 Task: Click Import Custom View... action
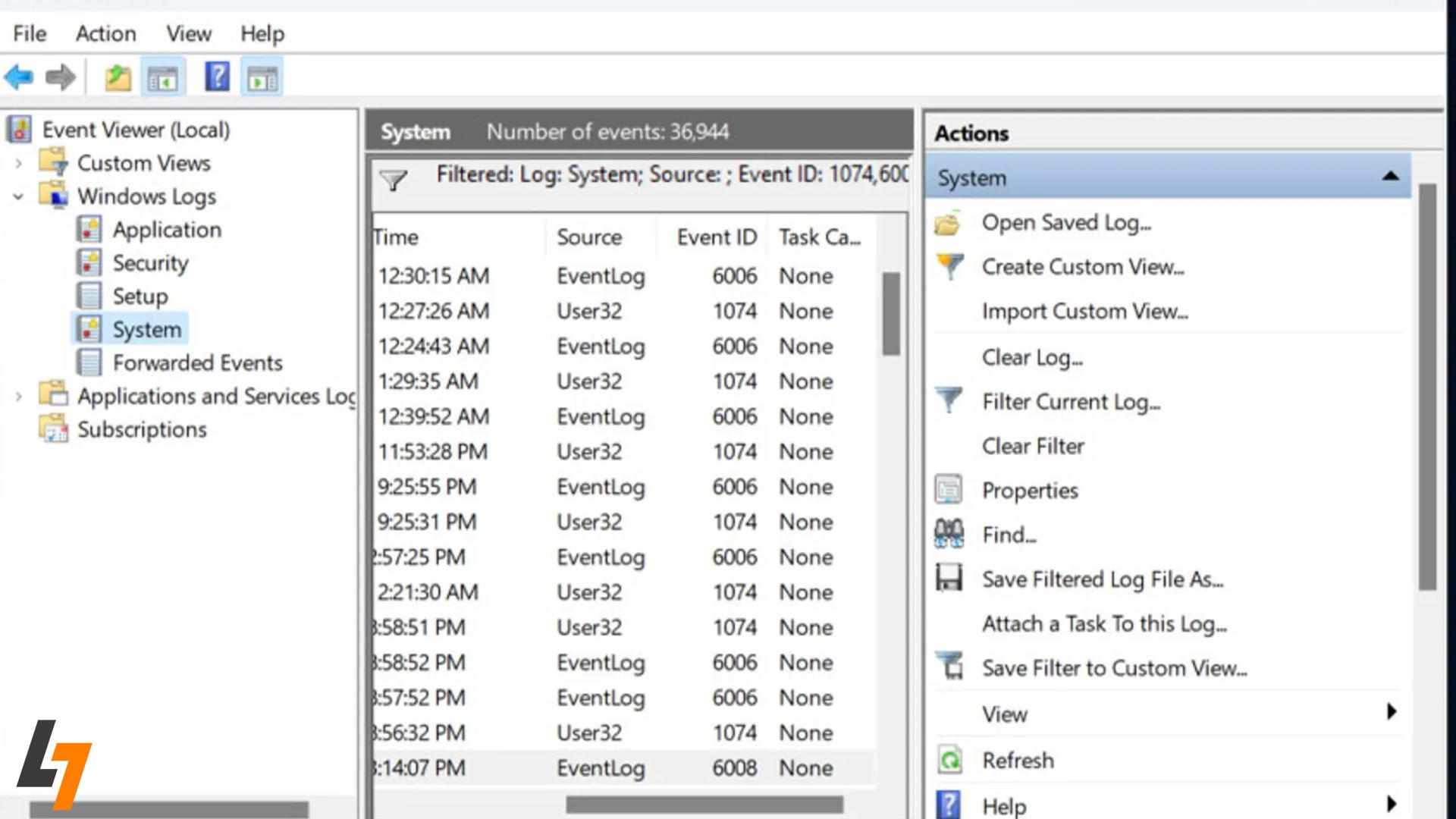(x=1085, y=312)
